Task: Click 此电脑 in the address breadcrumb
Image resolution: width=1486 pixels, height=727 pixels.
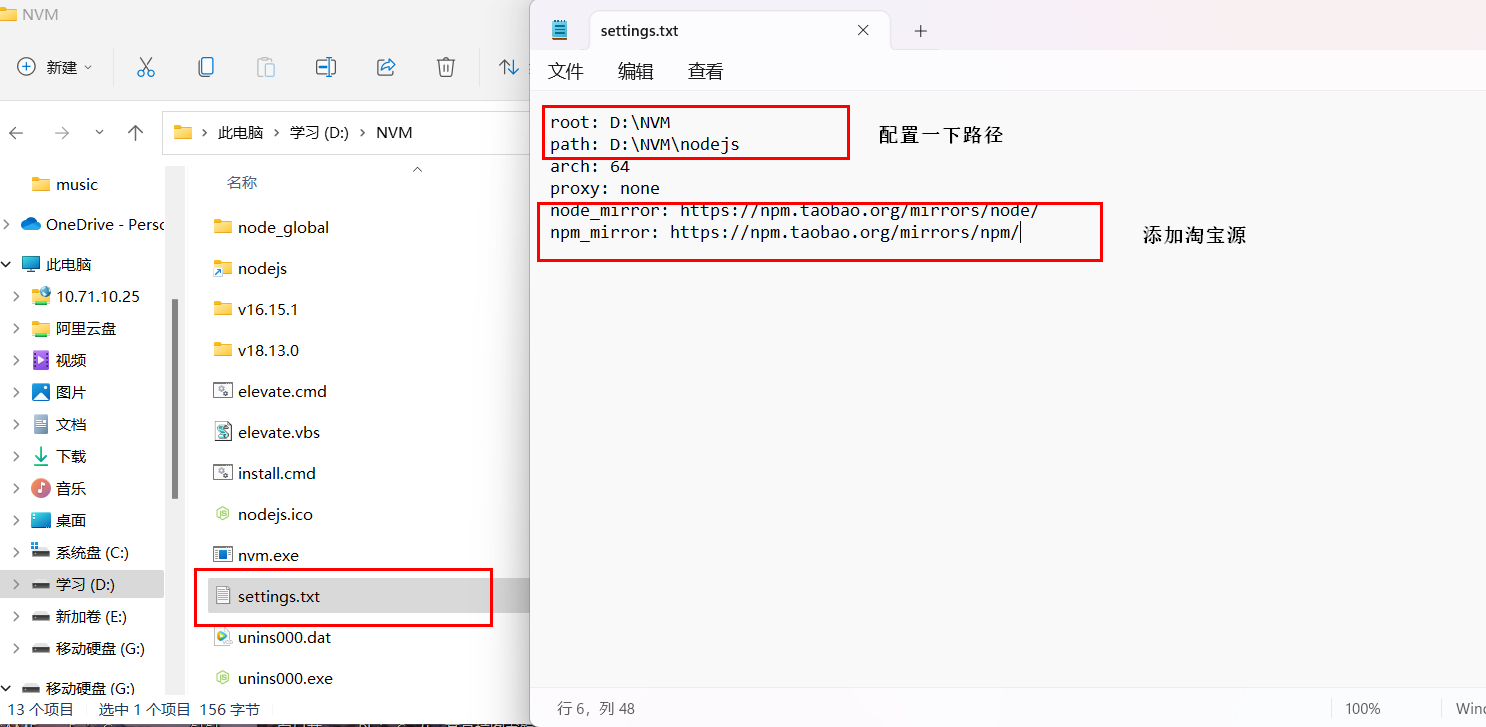Action: pos(240,132)
